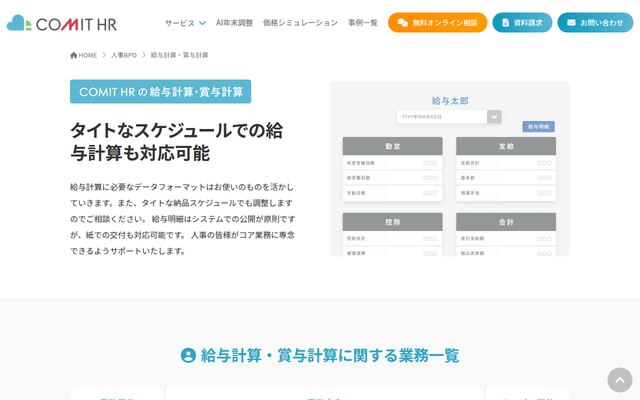This screenshot has height=400, width=640.
Task: Click the user icon beside the 業務一覧 heading
Action: tap(188, 355)
